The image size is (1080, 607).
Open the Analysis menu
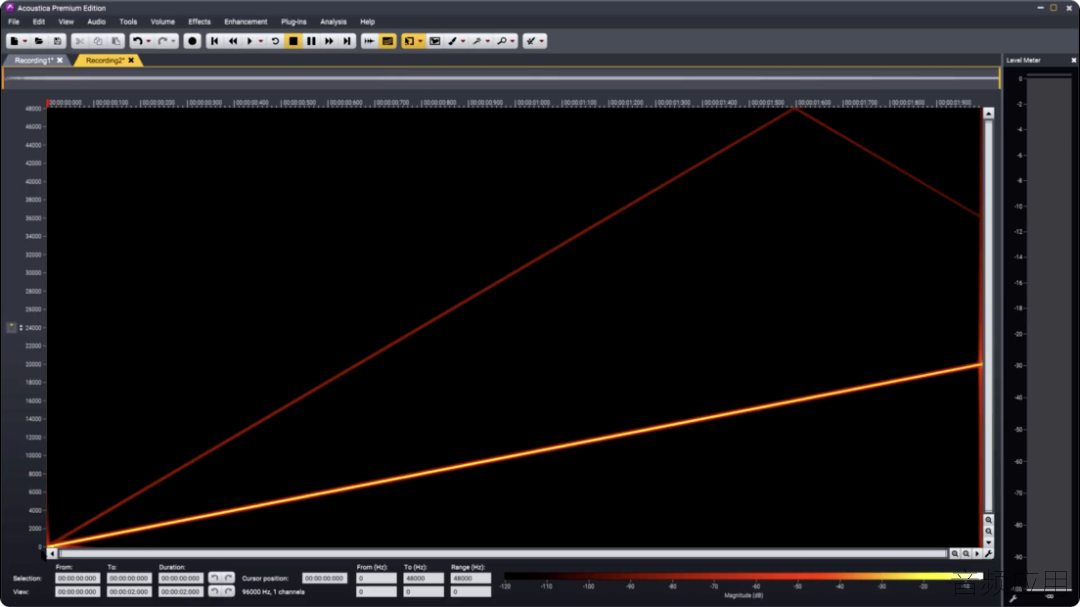tap(333, 22)
